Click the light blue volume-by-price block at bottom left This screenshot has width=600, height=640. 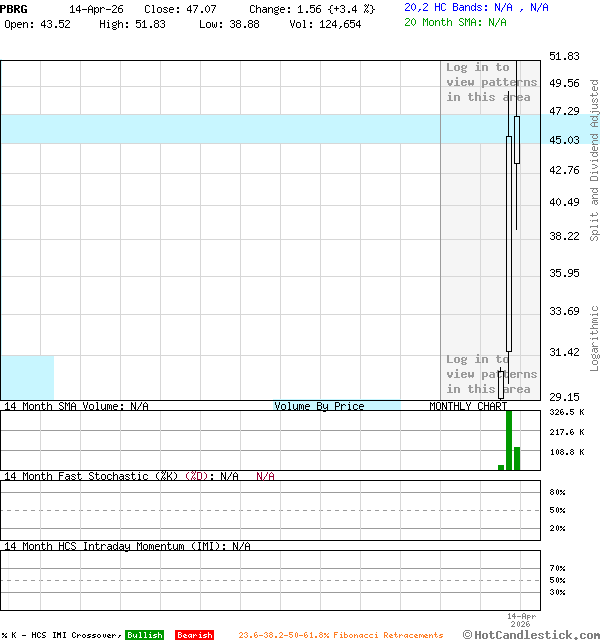click(x=27, y=377)
